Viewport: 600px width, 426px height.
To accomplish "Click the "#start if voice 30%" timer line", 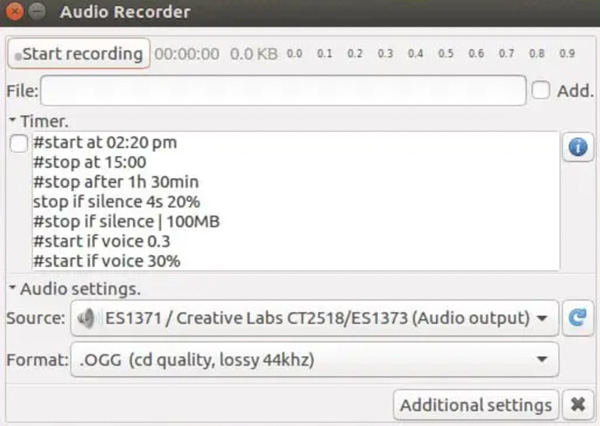I will [x=106, y=261].
